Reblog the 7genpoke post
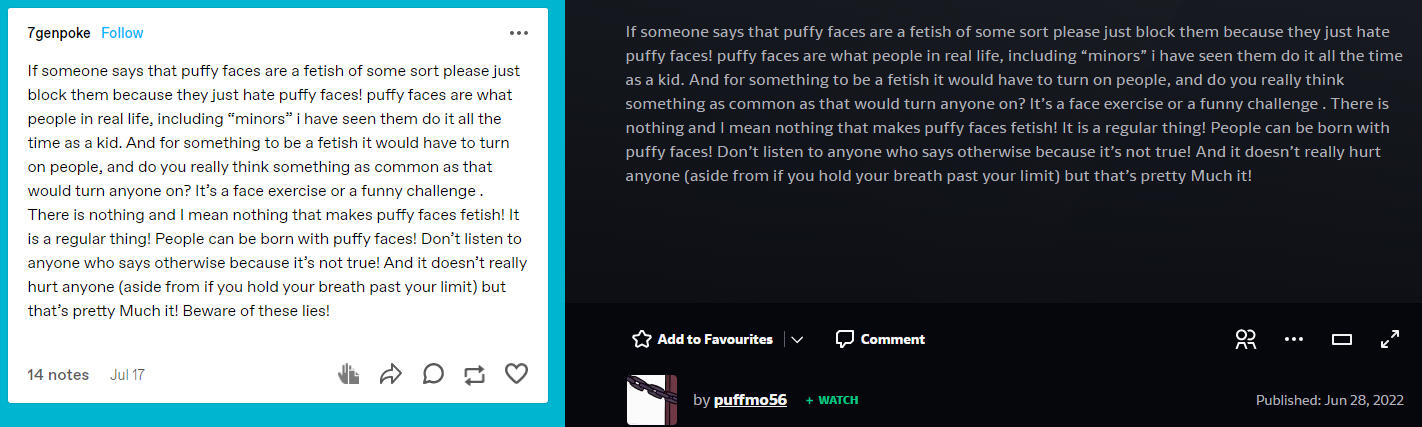Image resolution: width=1422 pixels, height=427 pixels. pos(474,374)
